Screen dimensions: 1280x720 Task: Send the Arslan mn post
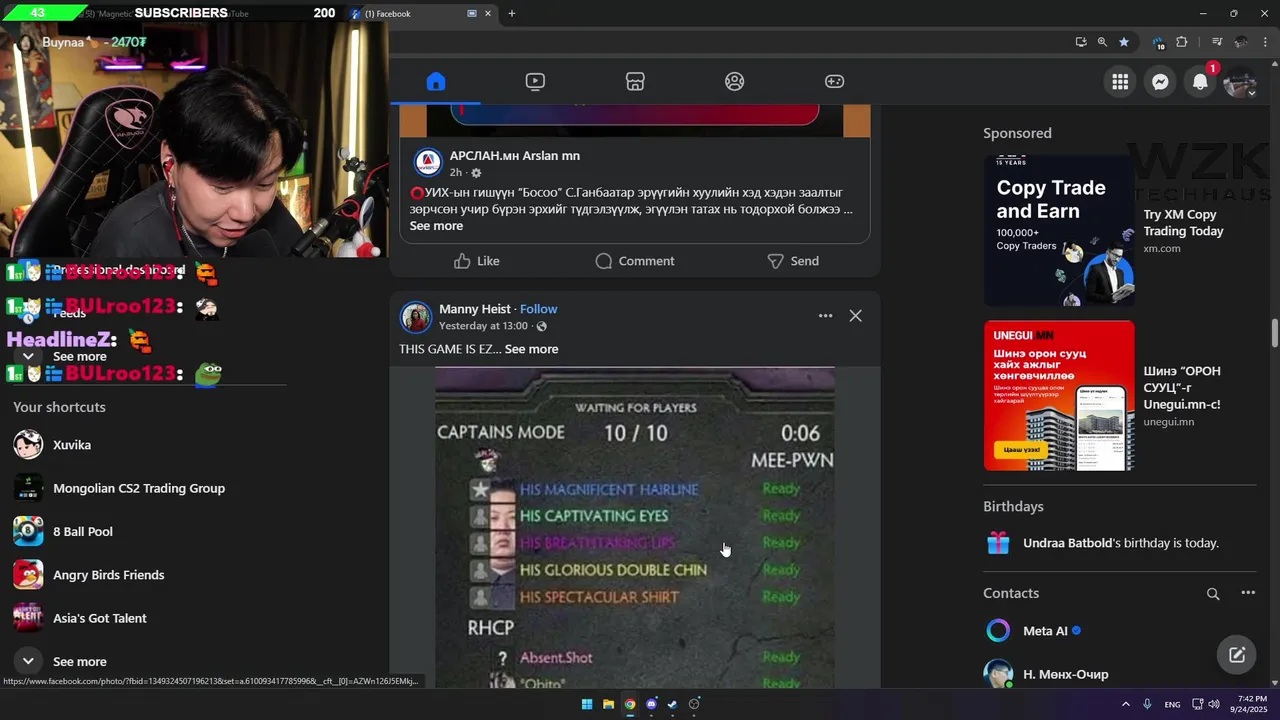[x=793, y=261]
